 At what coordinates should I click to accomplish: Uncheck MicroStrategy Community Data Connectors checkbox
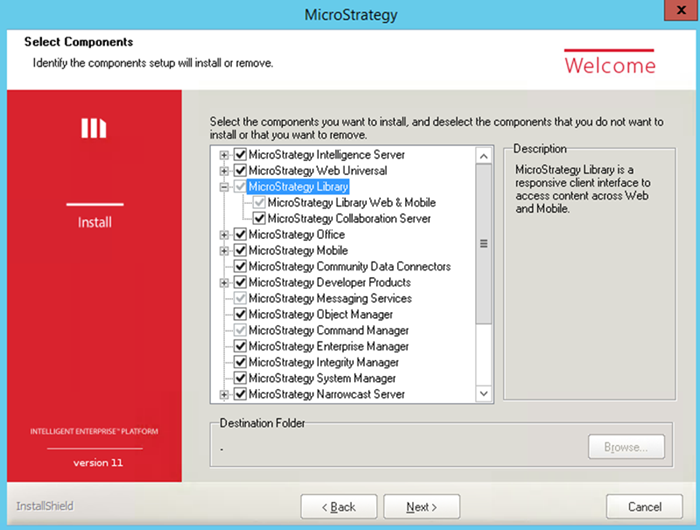(240, 267)
